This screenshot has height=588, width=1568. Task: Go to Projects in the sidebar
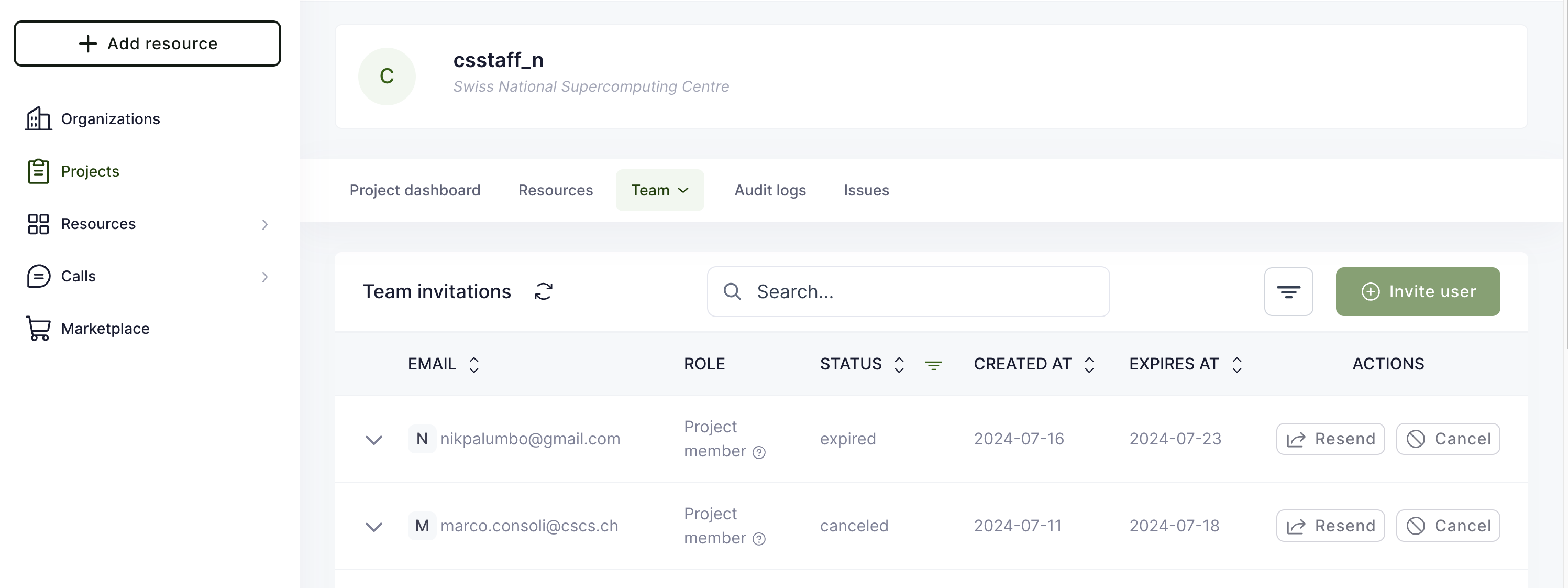[90, 171]
